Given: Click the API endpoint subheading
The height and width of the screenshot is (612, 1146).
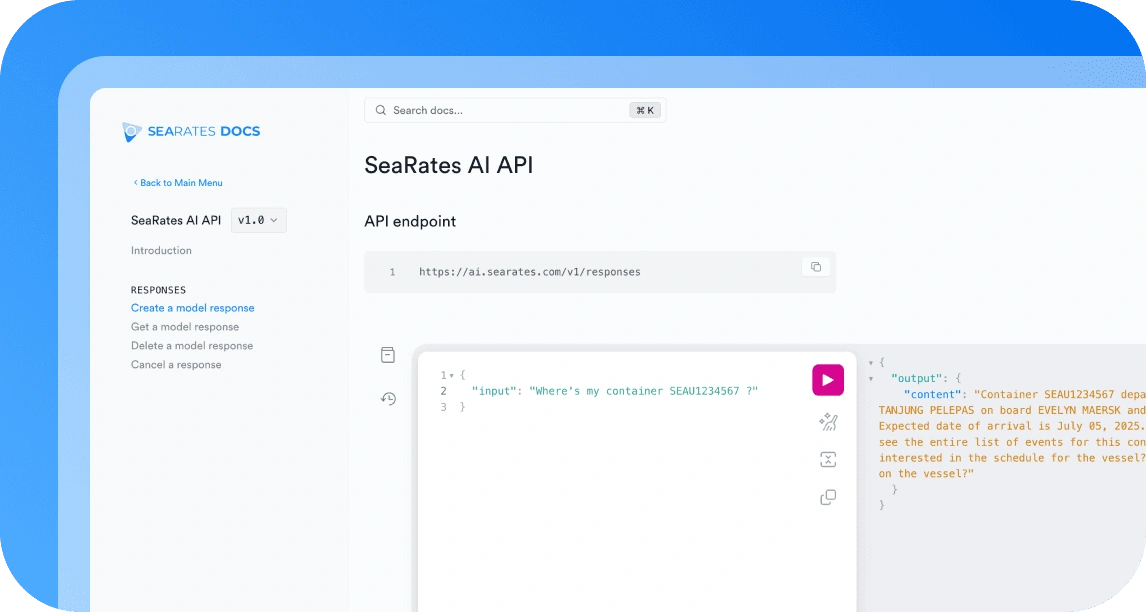Looking at the screenshot, I should pos(410,222).
